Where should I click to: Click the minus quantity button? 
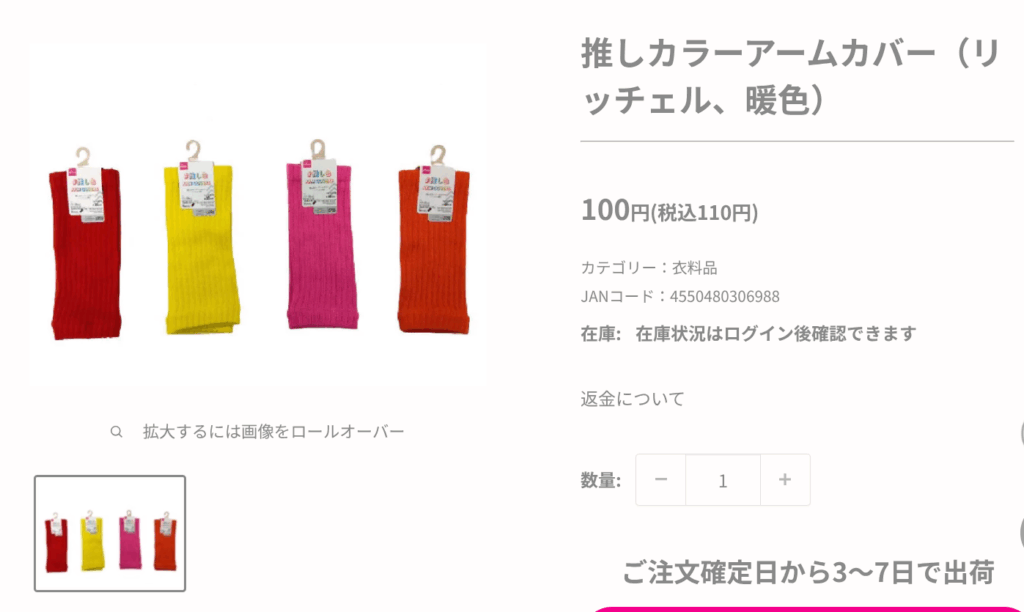660,480
